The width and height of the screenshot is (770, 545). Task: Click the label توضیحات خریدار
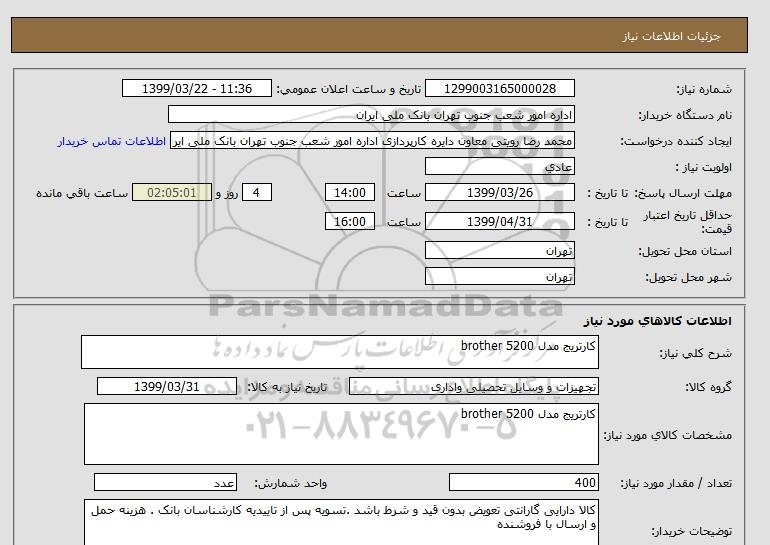point(691,531)
